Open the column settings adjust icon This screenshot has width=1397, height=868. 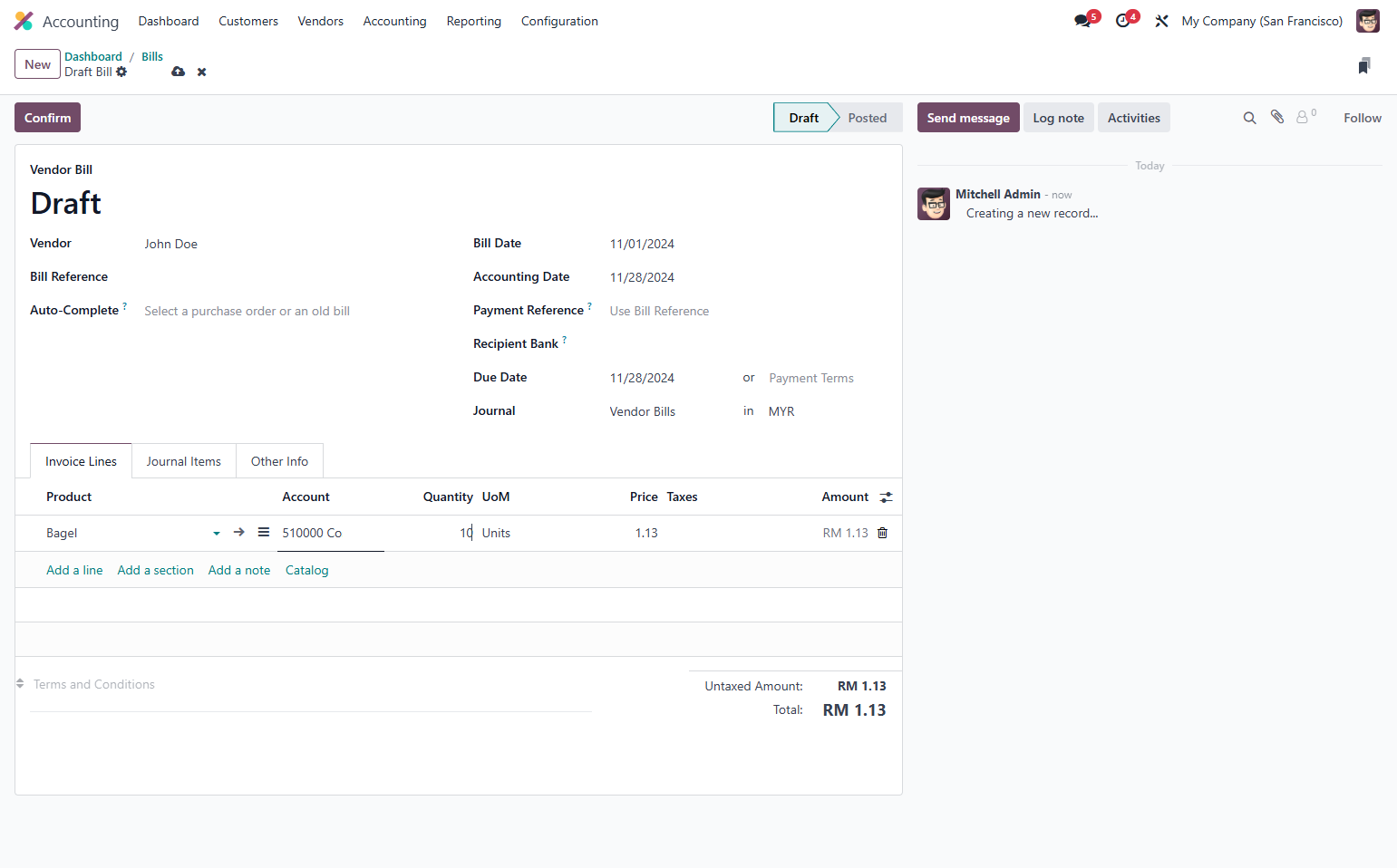886,497
